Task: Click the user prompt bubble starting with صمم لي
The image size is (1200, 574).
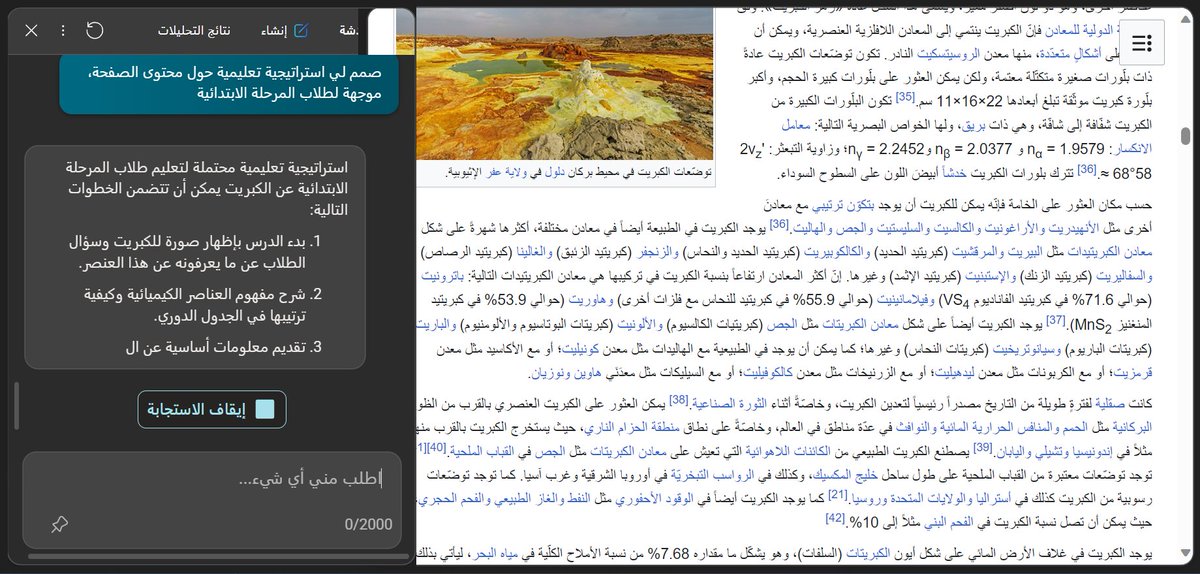Action: click(229, 83)
